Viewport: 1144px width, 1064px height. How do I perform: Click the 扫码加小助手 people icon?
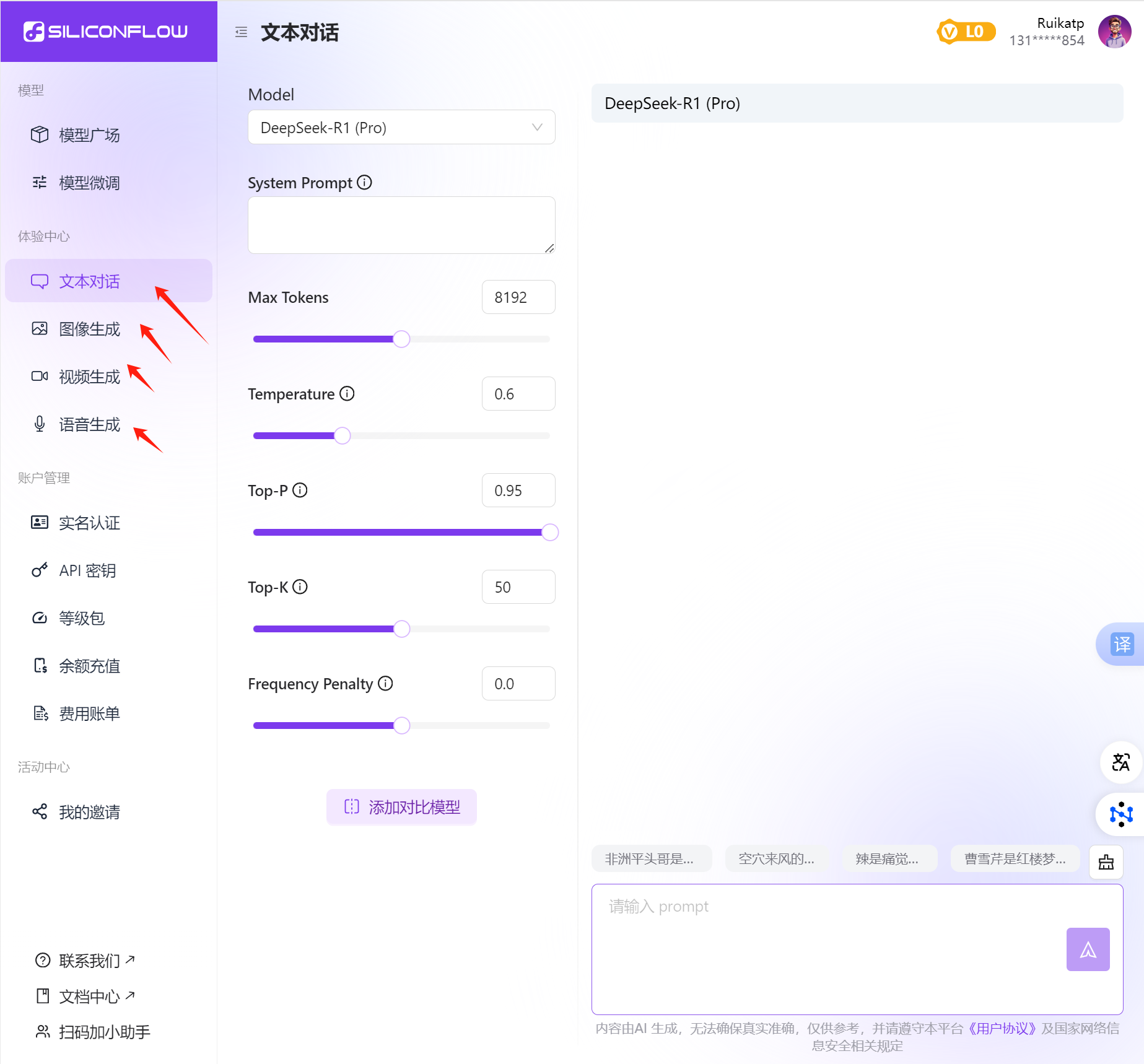43,1032
